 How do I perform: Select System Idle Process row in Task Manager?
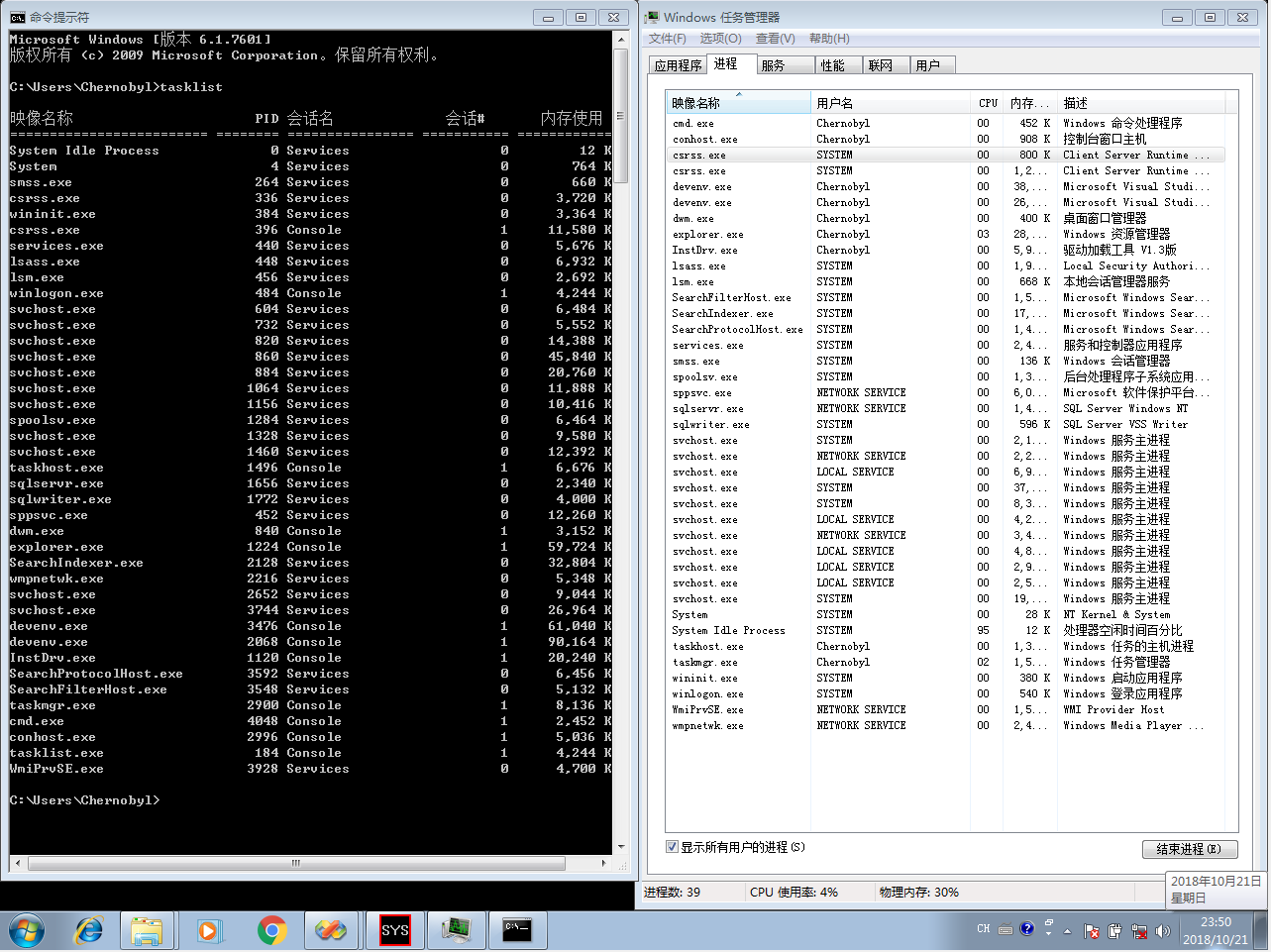pyautogui.click(x=948, y=630)
